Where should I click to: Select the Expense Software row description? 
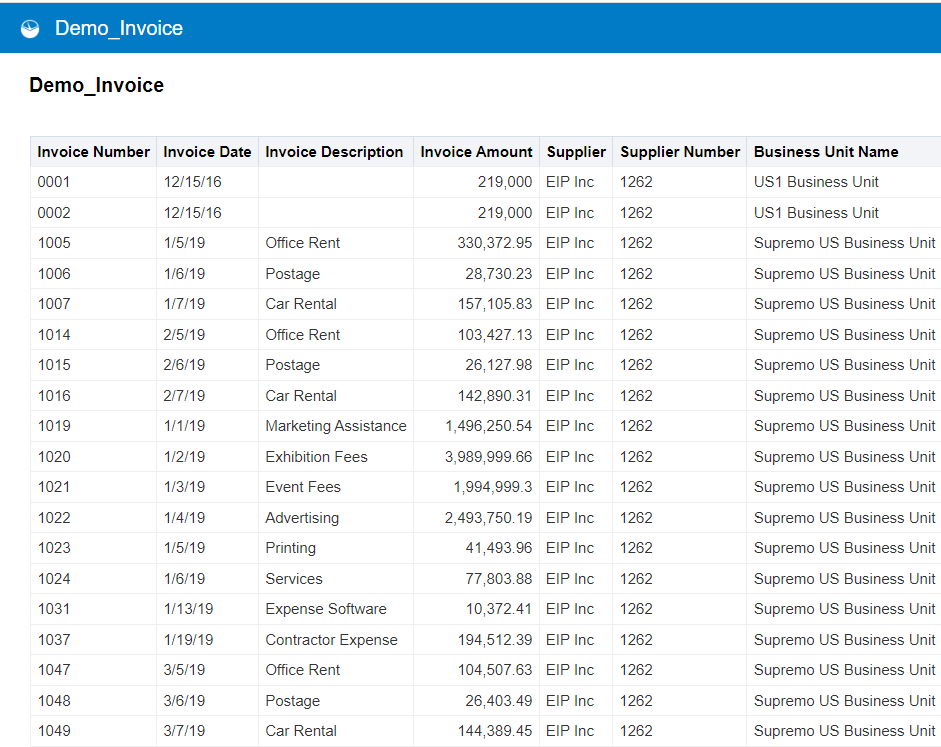coord(335,609)
